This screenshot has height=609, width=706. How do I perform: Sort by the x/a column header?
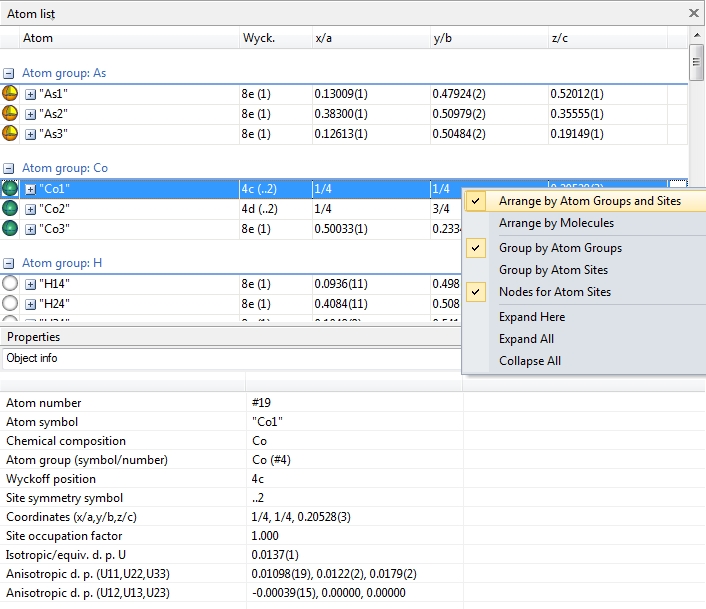pos(324,38)
